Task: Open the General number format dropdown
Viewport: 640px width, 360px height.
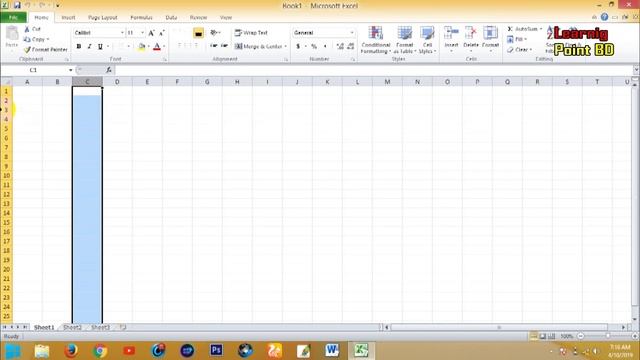Action: (352, 33)
